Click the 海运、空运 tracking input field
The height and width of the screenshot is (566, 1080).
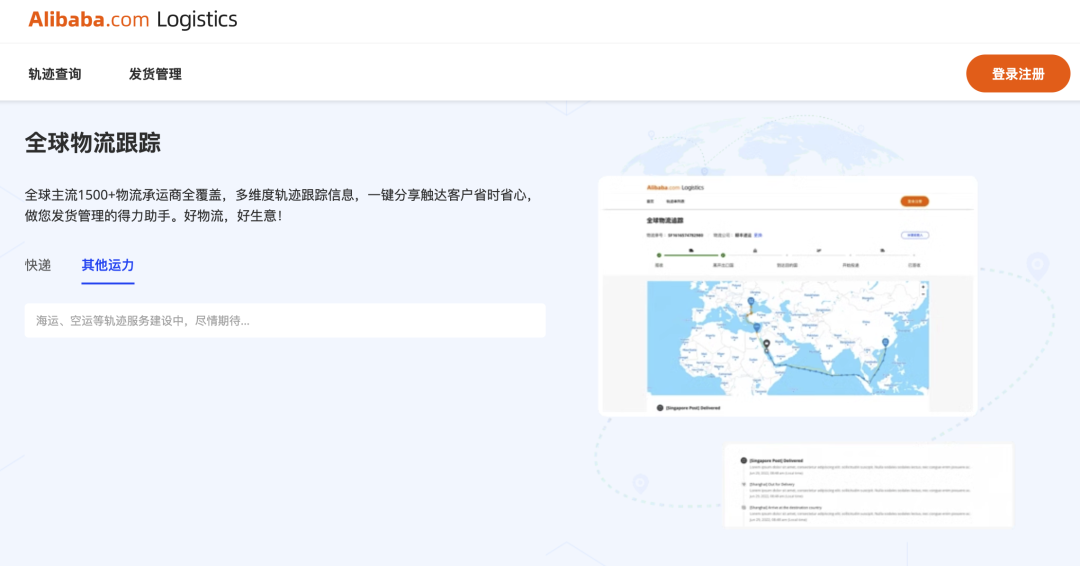(285, 321)
